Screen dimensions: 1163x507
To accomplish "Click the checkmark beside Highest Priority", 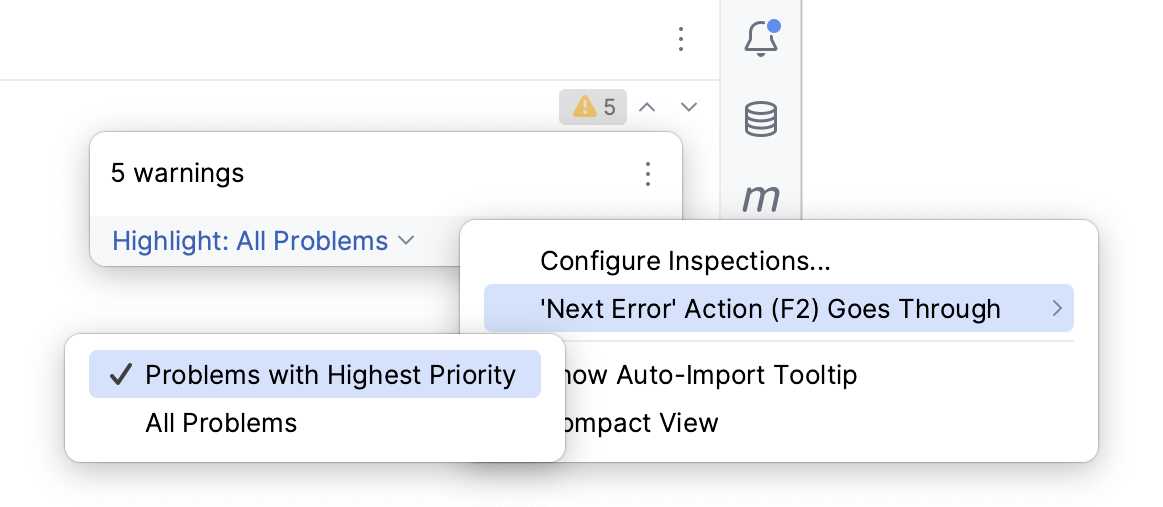I will pos(121,375).
